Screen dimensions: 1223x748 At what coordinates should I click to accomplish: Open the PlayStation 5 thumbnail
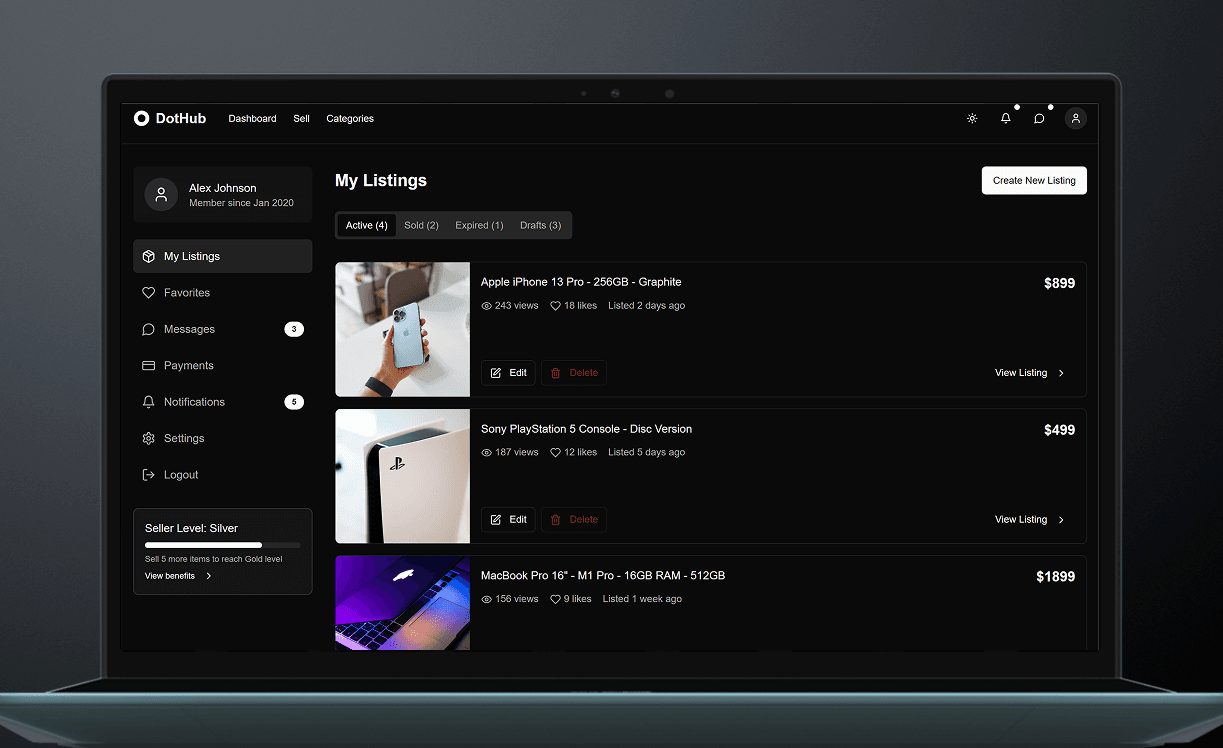point(402,476)
